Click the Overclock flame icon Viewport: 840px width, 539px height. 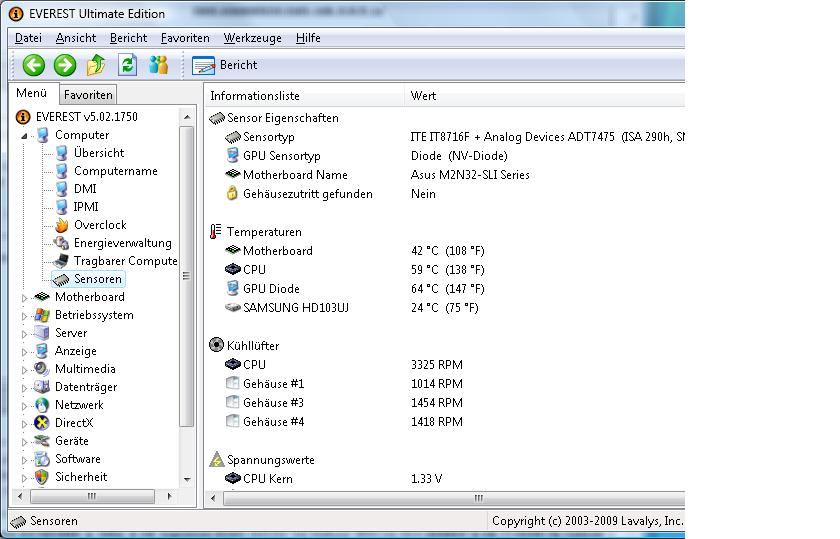click(x=62, y=225)
